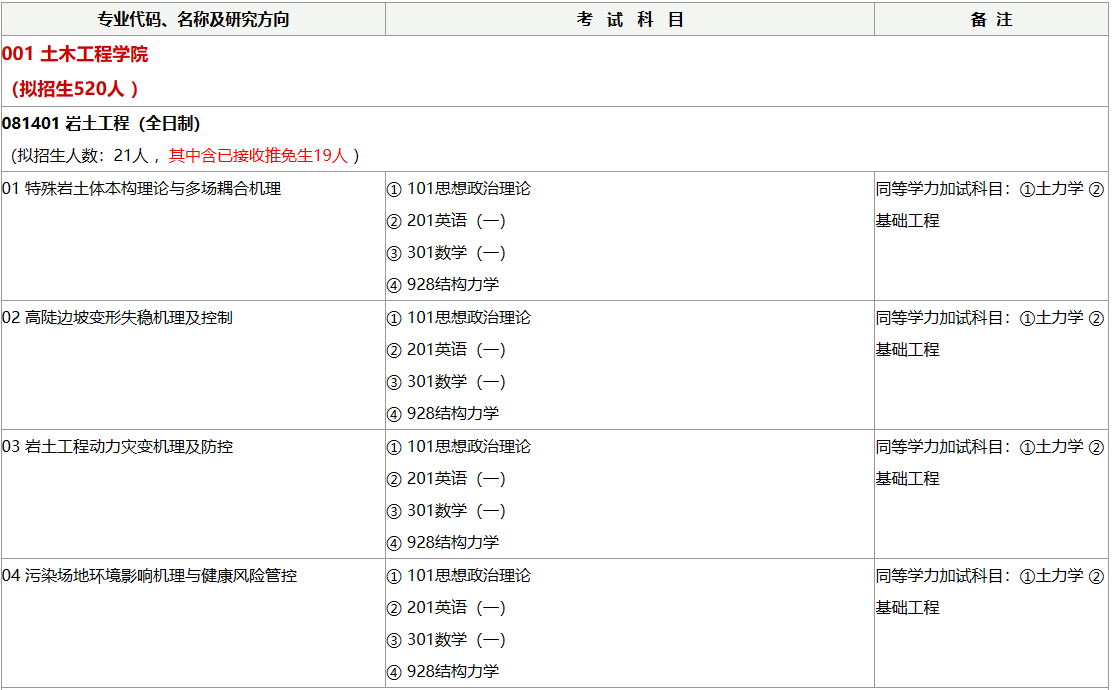Click 101思想政治理论 in direction 02 row

point(468,317)
